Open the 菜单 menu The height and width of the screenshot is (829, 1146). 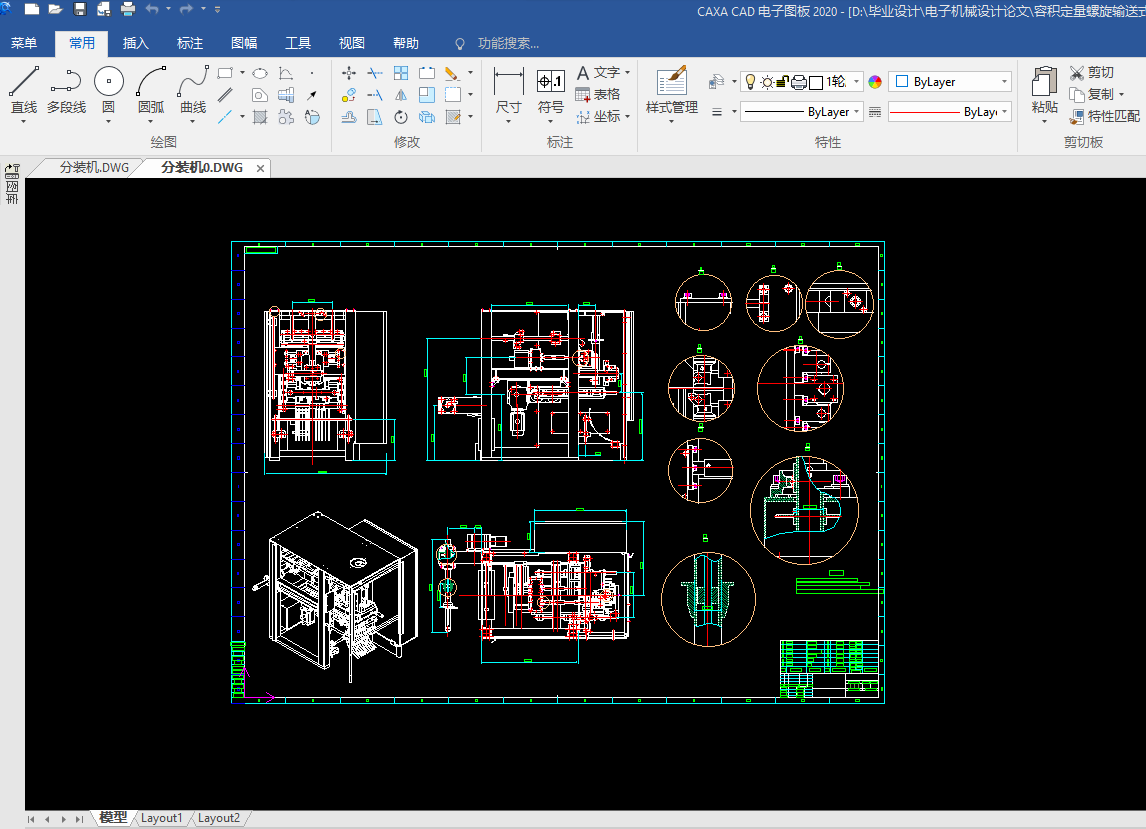(x=23, y=43)
